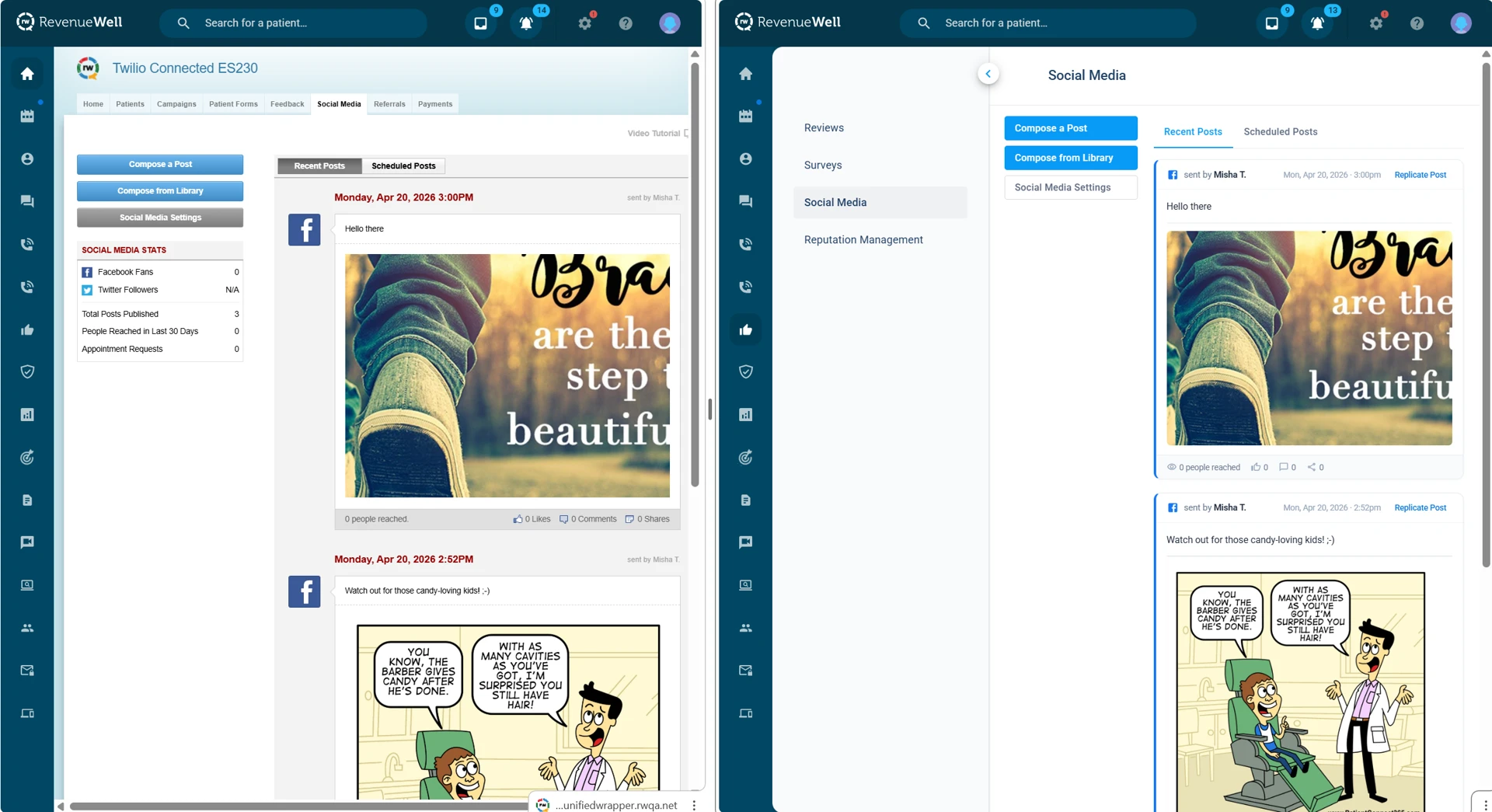Screen dimensions: 1492x812
Task: Click blue Compose a Post button on right
Action: (x=1070, y=128)
